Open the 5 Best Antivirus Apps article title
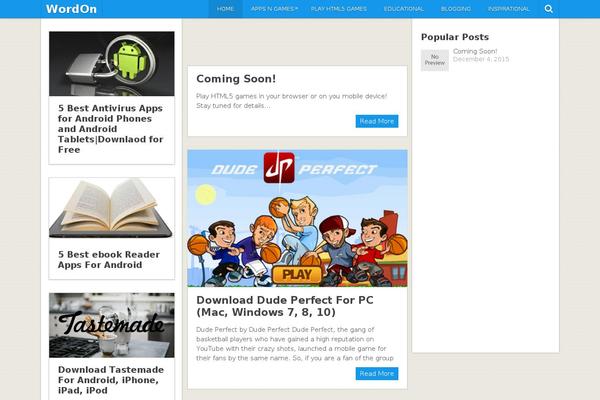600x400 pixels. pyautogui.click(x=111, y=129)
